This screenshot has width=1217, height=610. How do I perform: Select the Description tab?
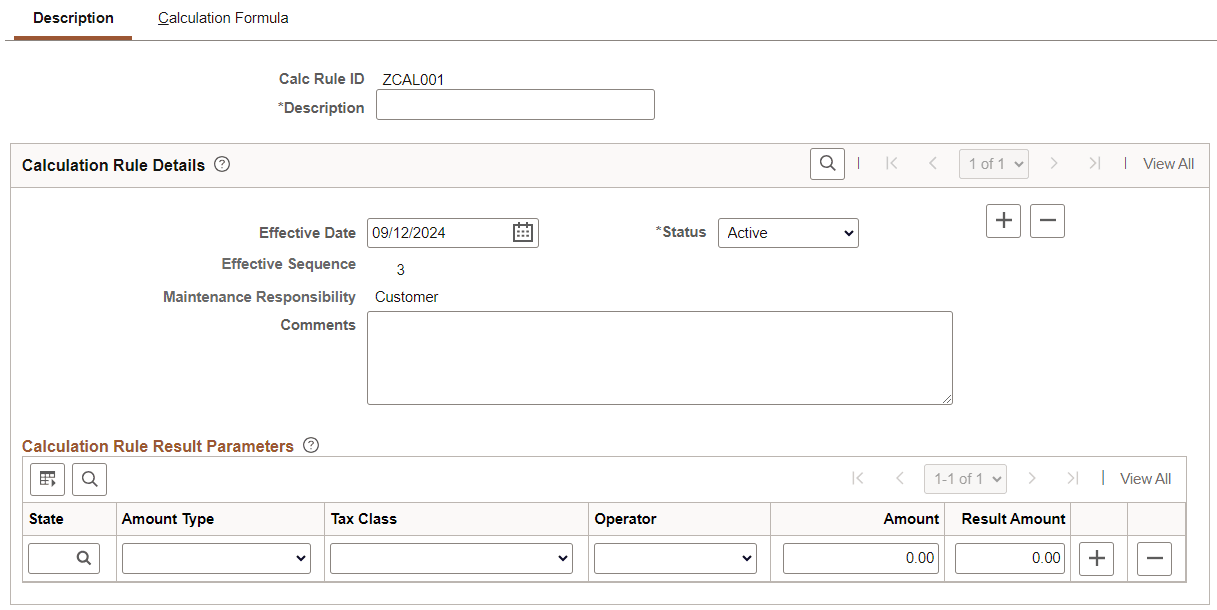(x=72, y=18)
